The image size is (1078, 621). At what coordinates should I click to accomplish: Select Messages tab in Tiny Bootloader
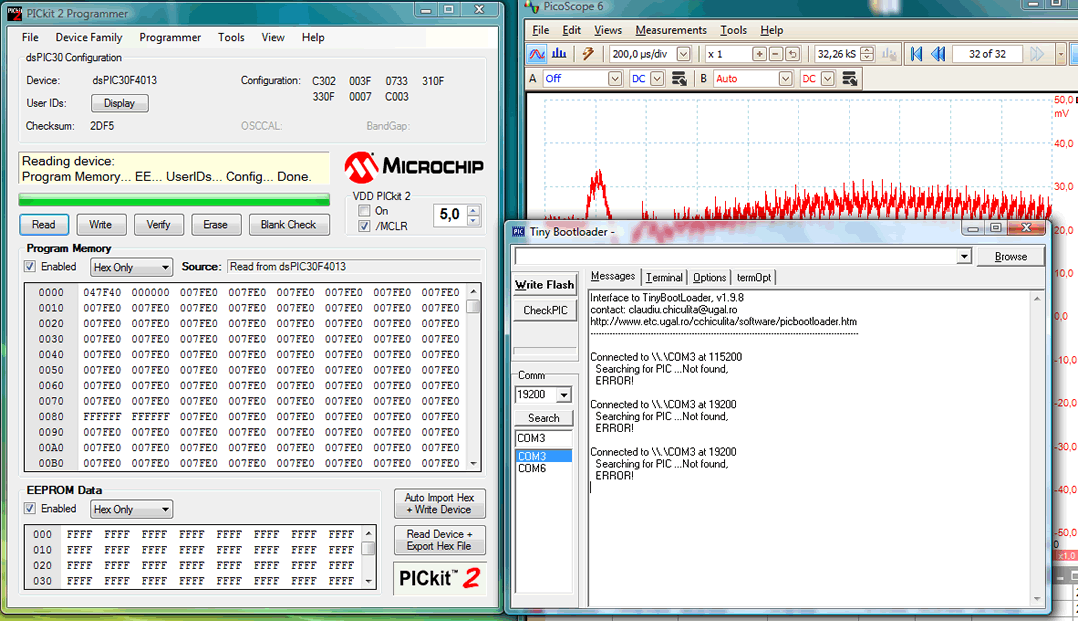(613, 276)
